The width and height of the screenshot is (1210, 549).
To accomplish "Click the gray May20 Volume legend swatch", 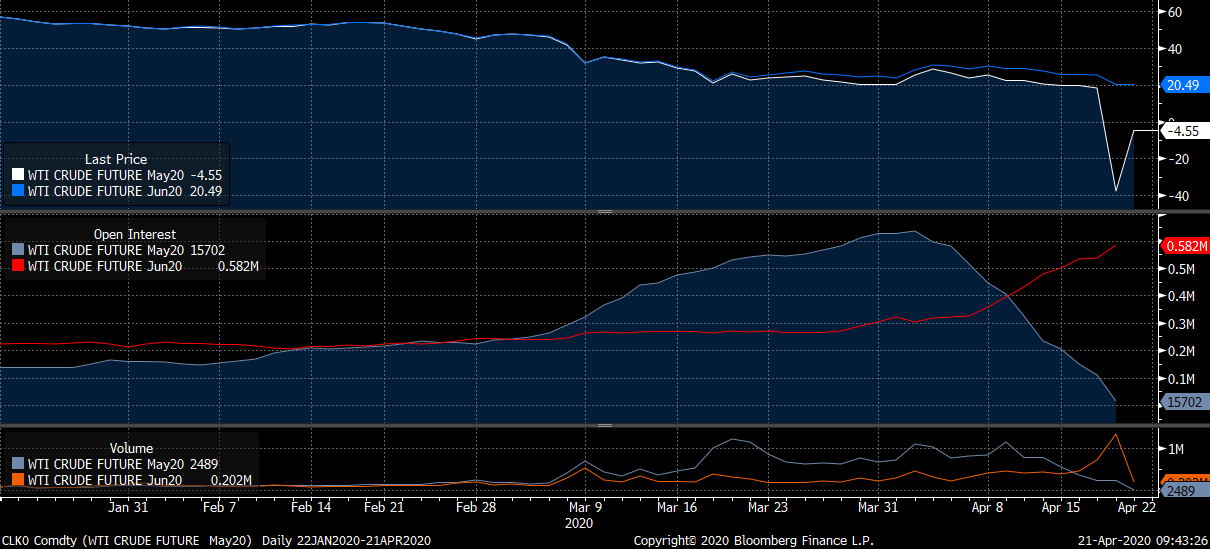I will click(18, 464).
